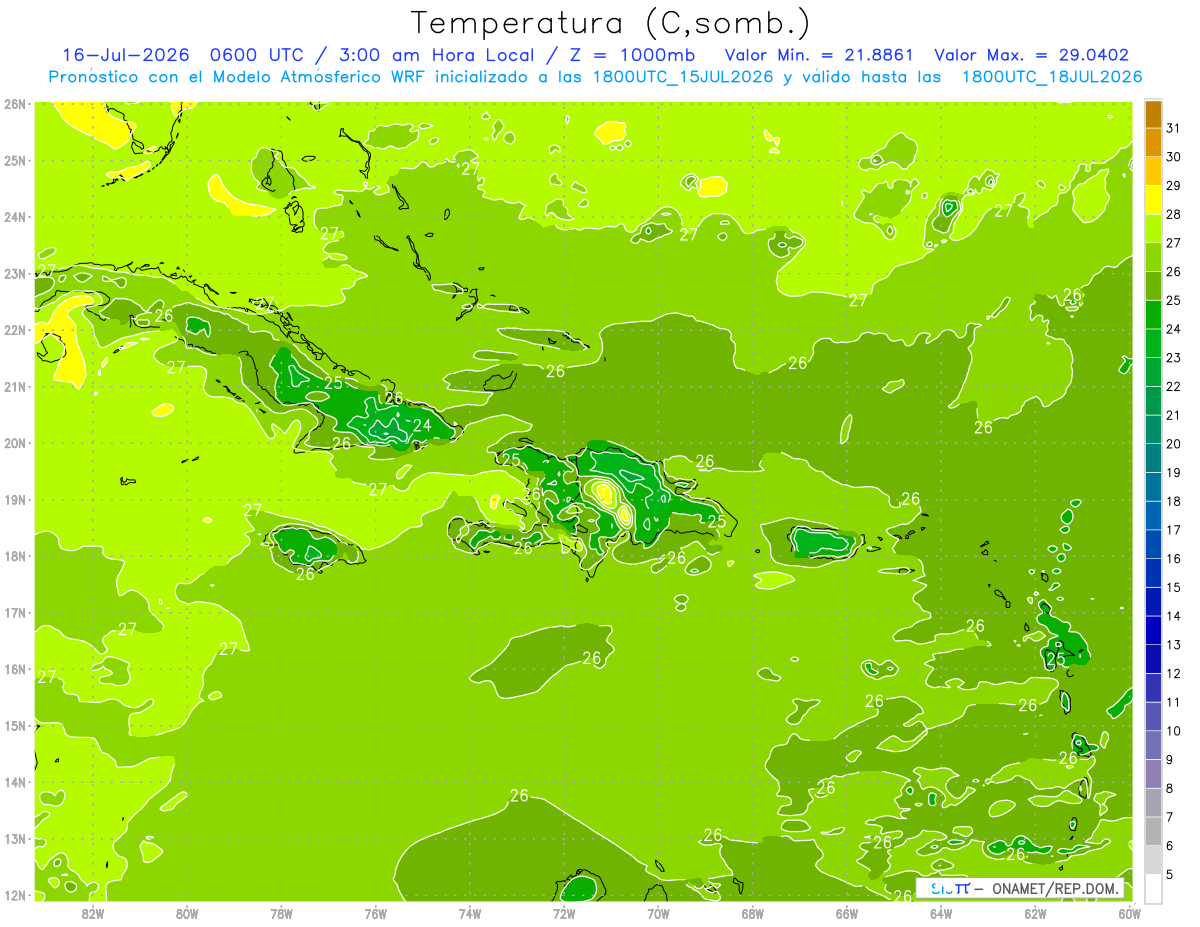Click the "70W" longitude label
Screen dimensions: 1200x927
[x=658, y=913]
